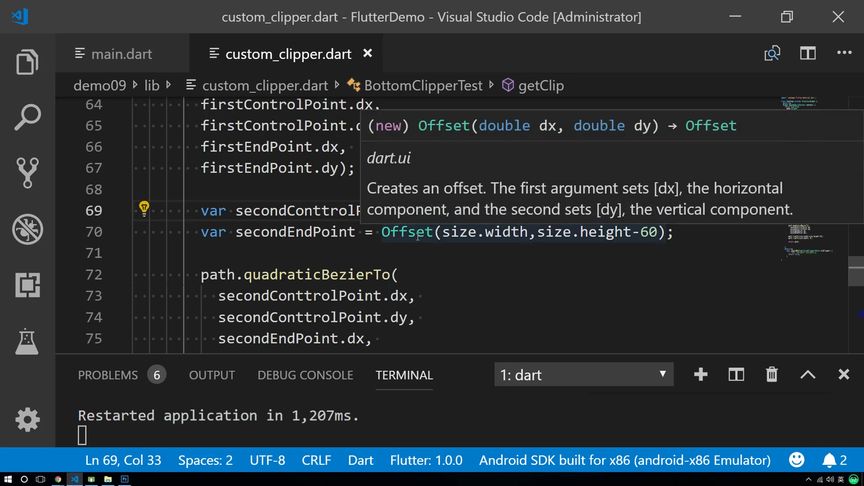Open the Extensions view icon
864x486 pixels.
(27, 285)
